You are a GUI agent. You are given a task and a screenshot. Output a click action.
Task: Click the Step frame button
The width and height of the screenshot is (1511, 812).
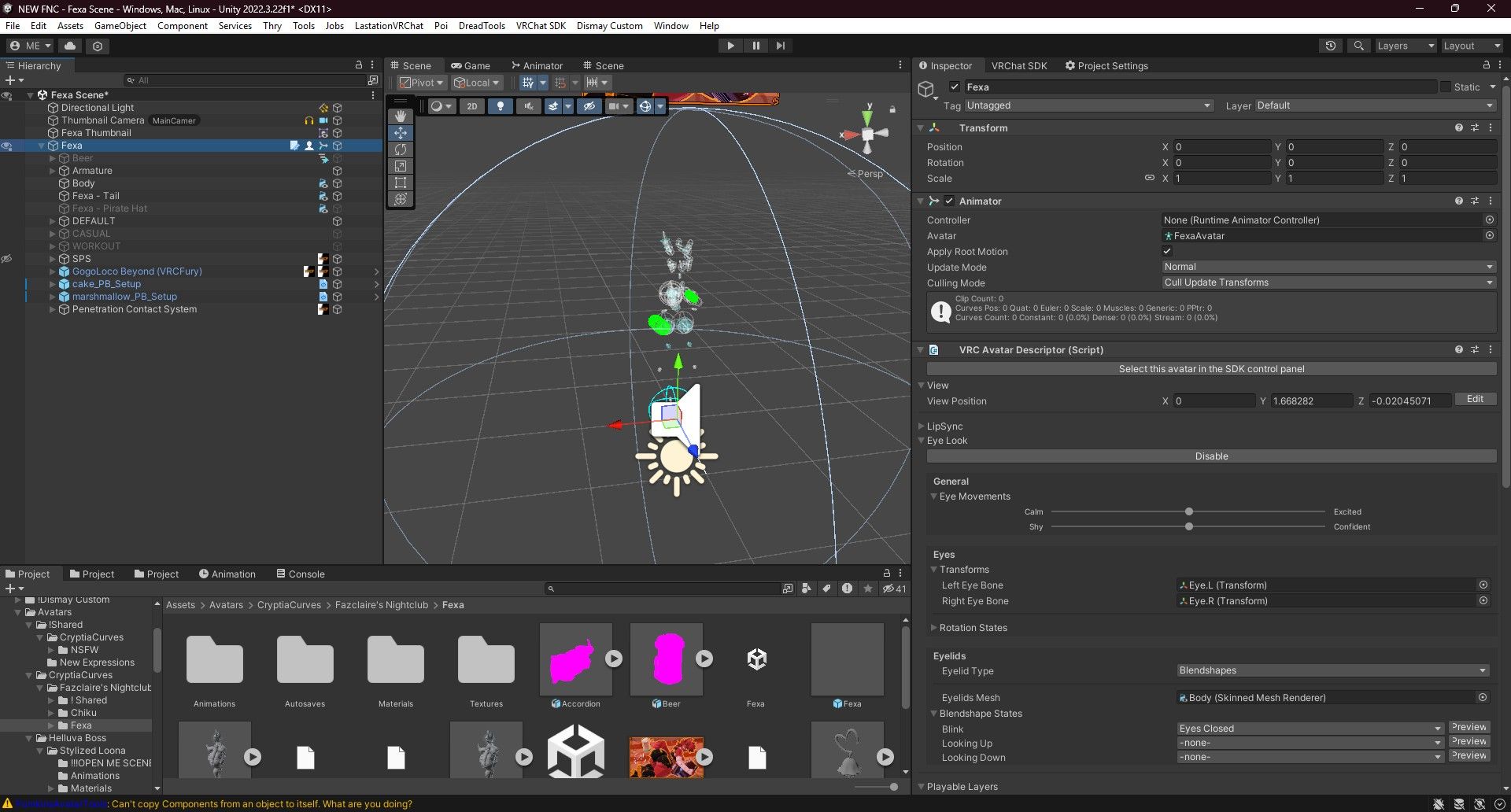(781, 46)
